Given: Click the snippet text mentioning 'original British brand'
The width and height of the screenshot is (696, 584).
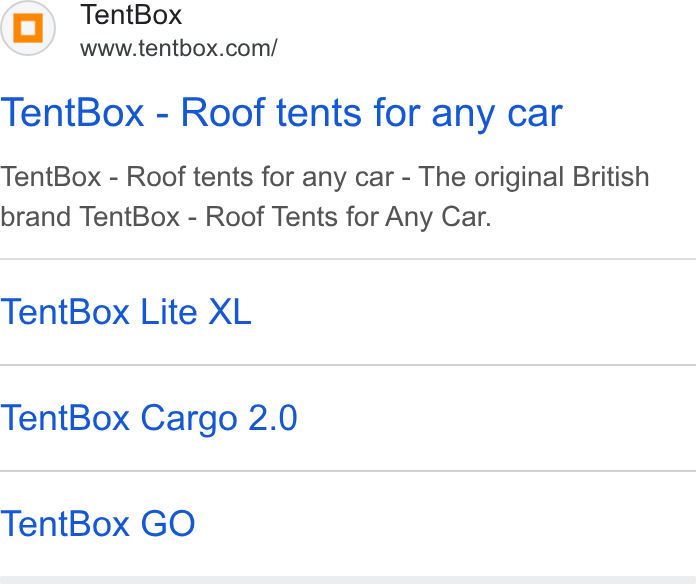Looking at the screenshot, I should [x=324, y=197].
